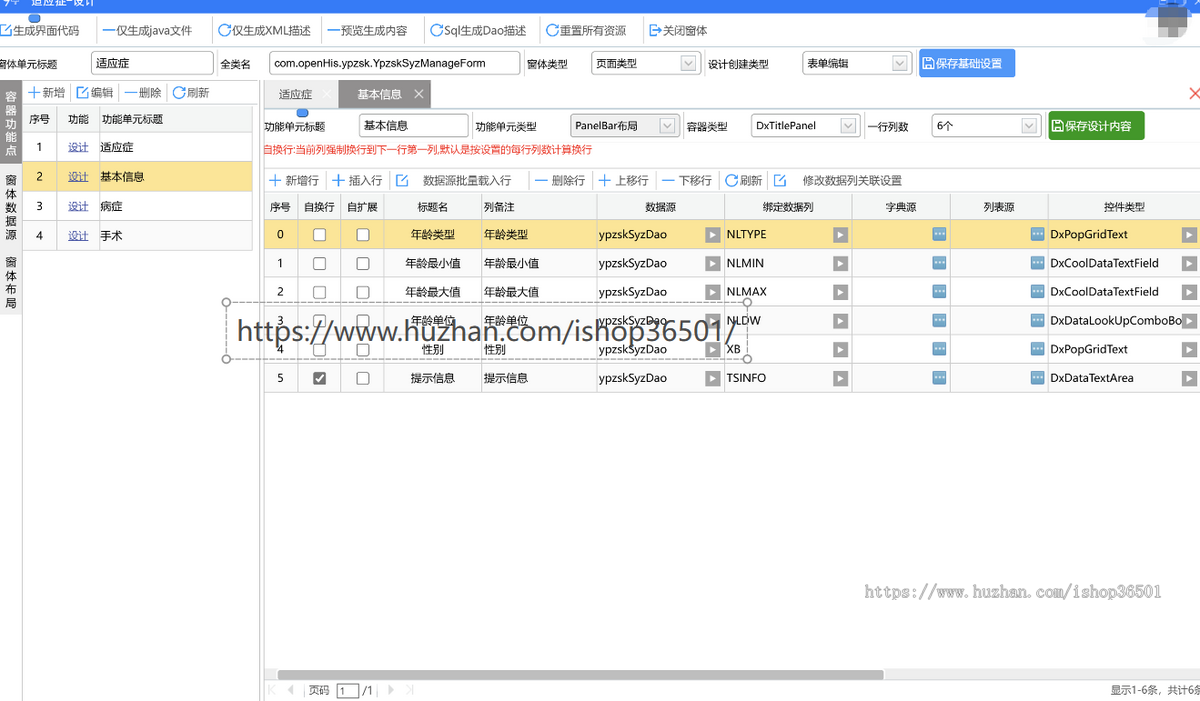Image resolution: width=1200 pixels, height=701 pixels.
Task: Open 设计 link for 病症 row
Action: (78, 207)
